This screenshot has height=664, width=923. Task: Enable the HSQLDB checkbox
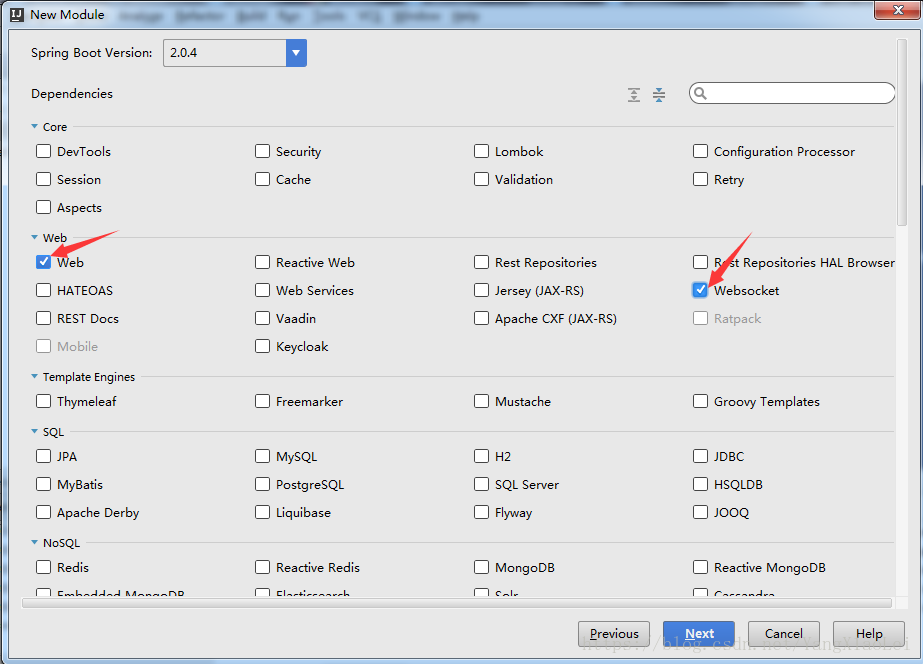pyautogui.click(x=700, y=484)
